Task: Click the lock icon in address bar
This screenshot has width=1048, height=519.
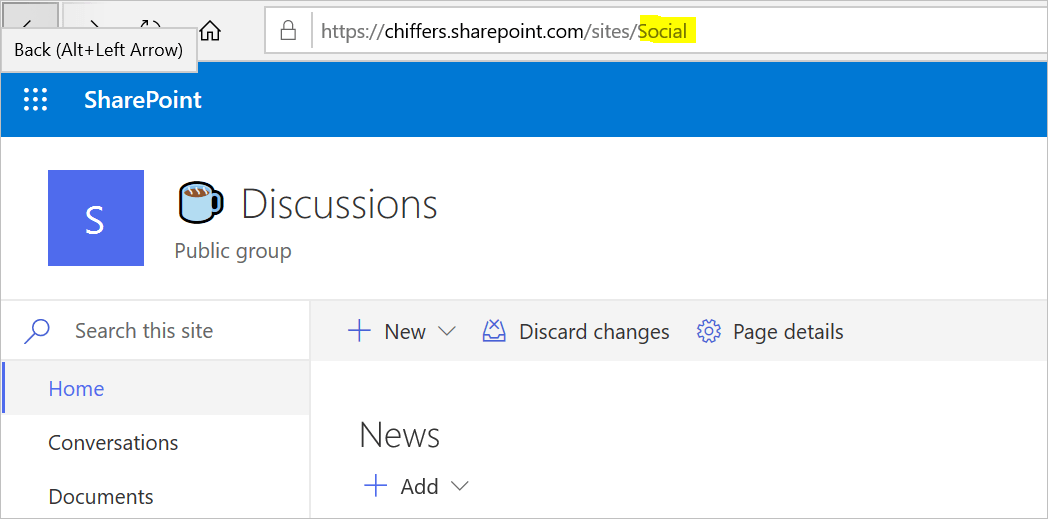Action: (288, 31)
